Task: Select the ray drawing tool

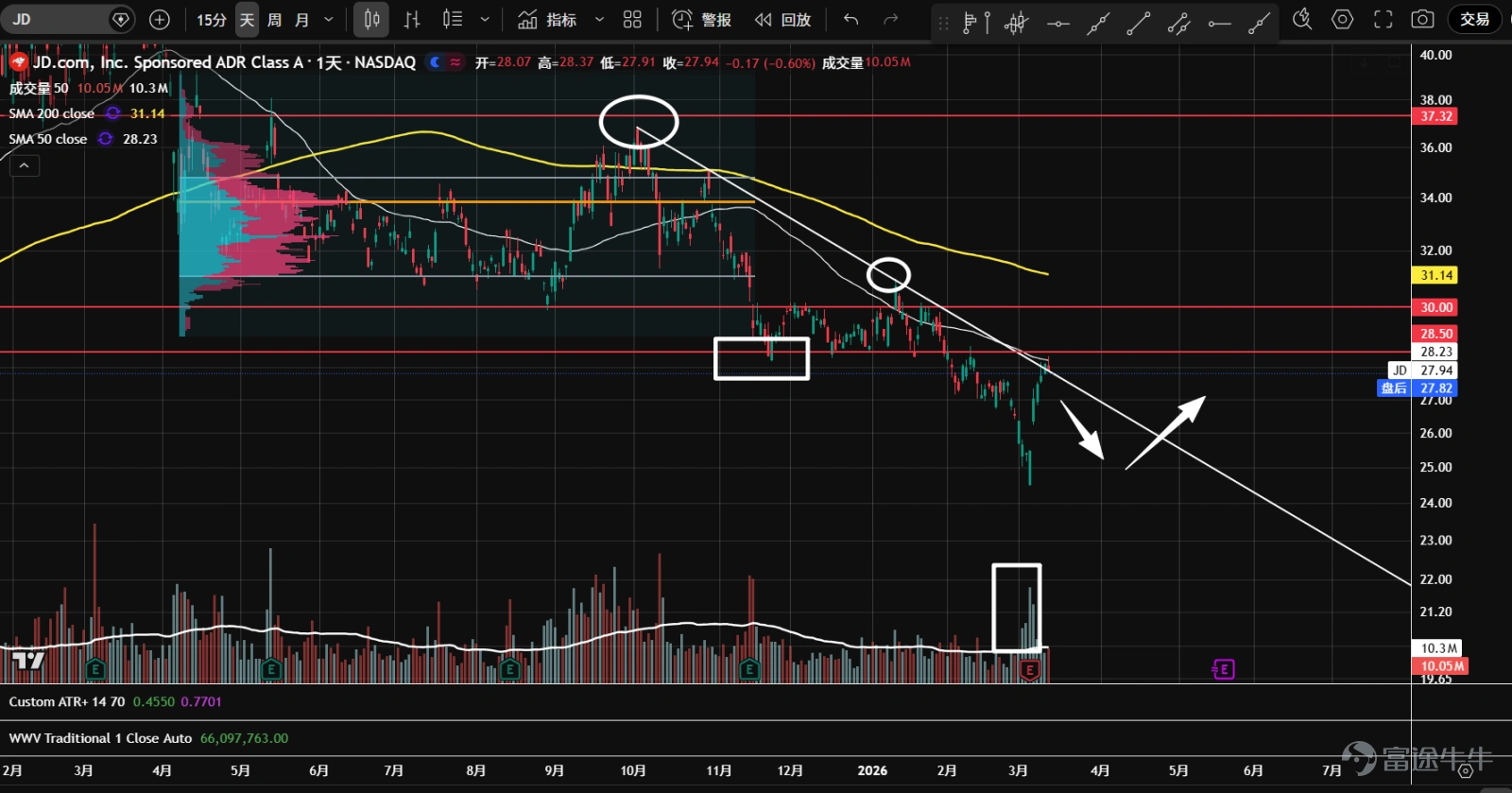Action: point(1259,23)
